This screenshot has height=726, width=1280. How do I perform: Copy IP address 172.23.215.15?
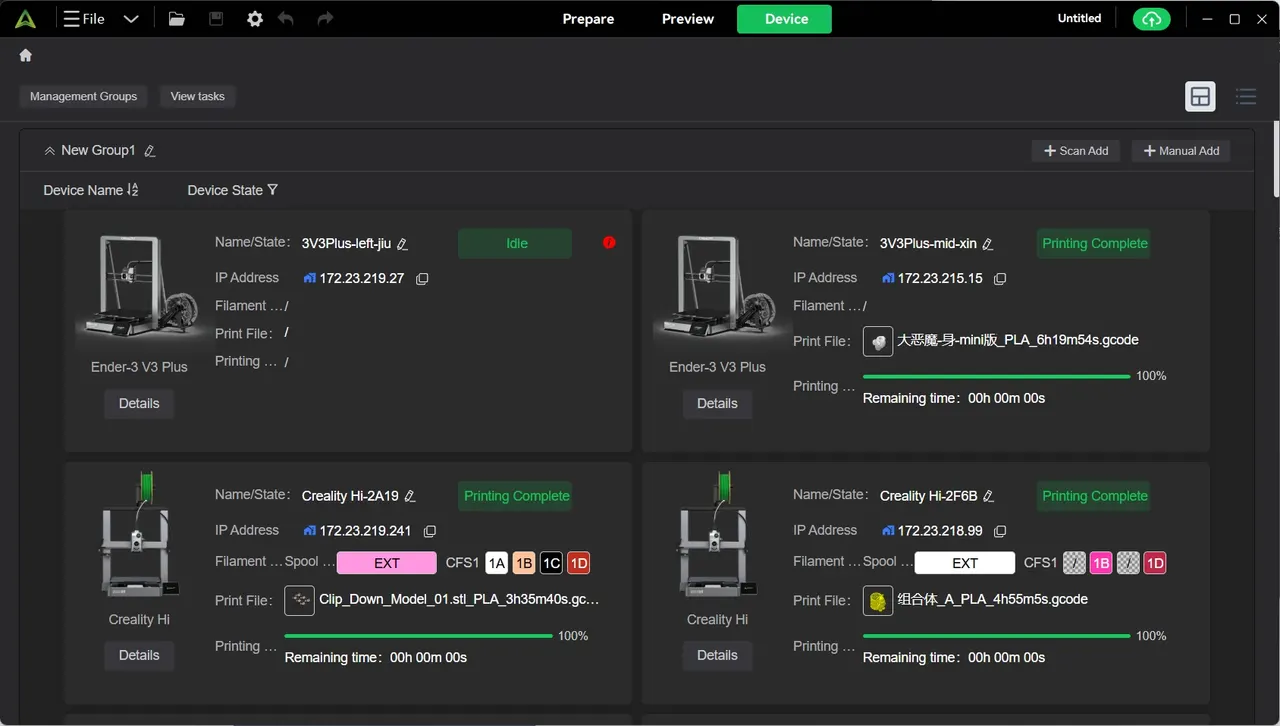click(1000, 279)
